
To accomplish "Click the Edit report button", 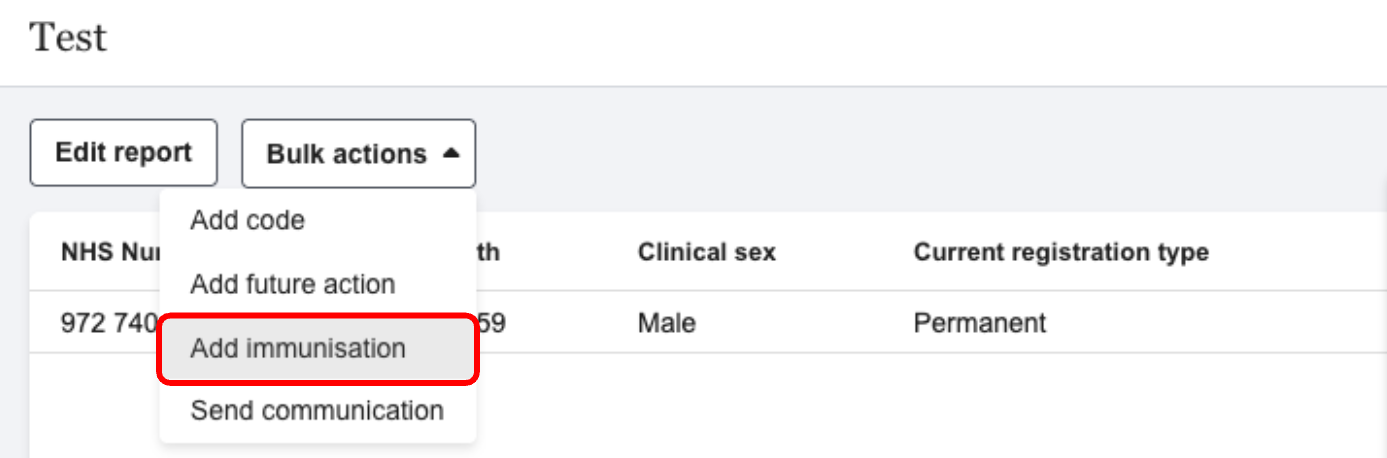I will coord(123,153).
